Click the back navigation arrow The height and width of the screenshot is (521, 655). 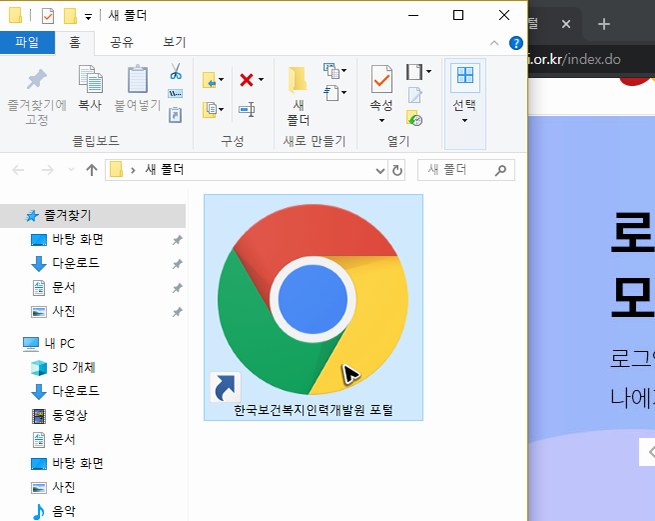[x=18, y=170]
